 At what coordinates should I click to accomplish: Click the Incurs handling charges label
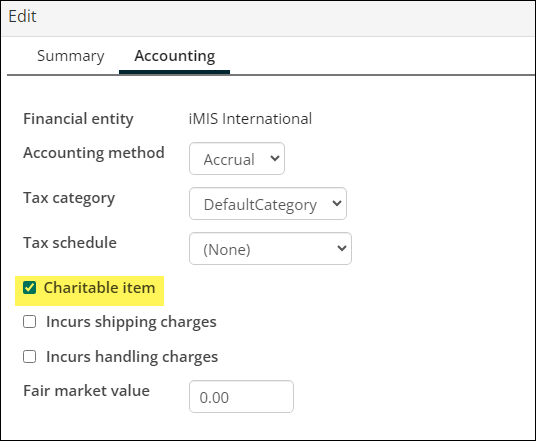coord(132,357)
